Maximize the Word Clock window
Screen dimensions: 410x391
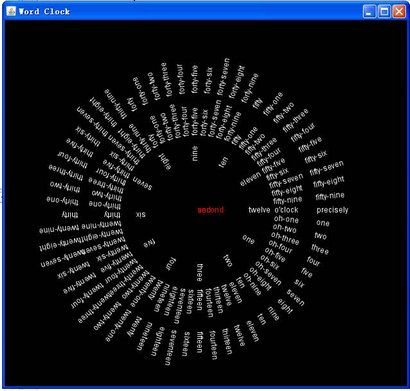[384, 12]
